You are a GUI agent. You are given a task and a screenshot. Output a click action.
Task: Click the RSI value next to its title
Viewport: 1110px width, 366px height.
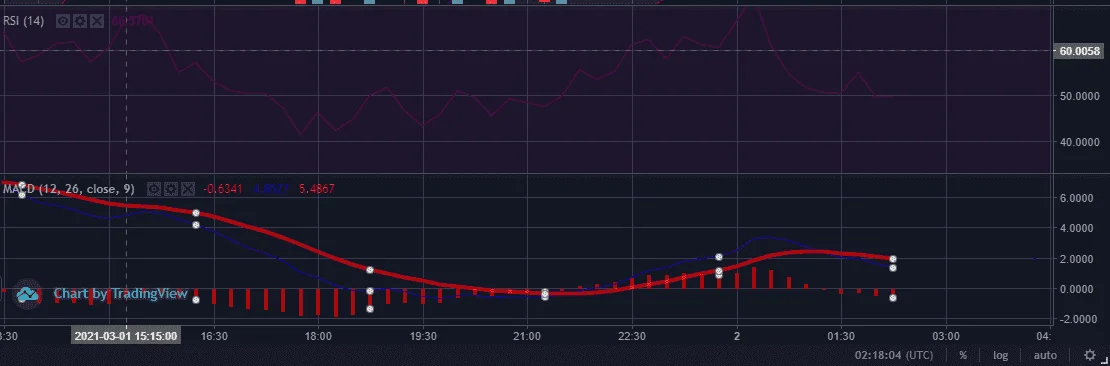[132, 21]
